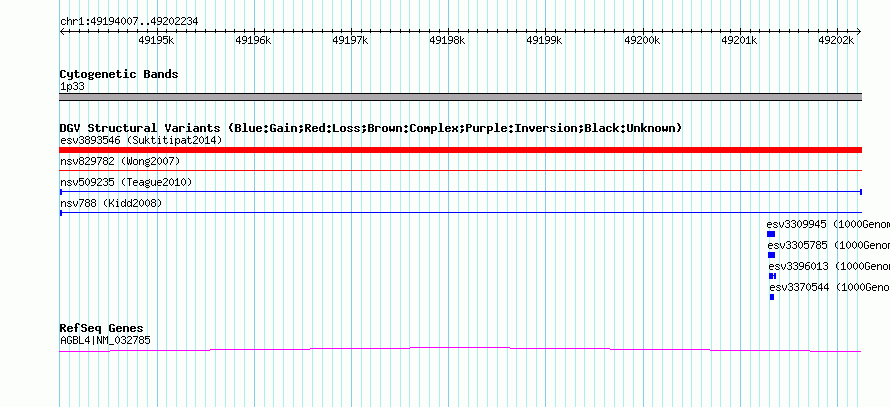Click the Cytogenetic Bands track title
The width and height of the screenshot is (890, 407).
tap(119, 74)
